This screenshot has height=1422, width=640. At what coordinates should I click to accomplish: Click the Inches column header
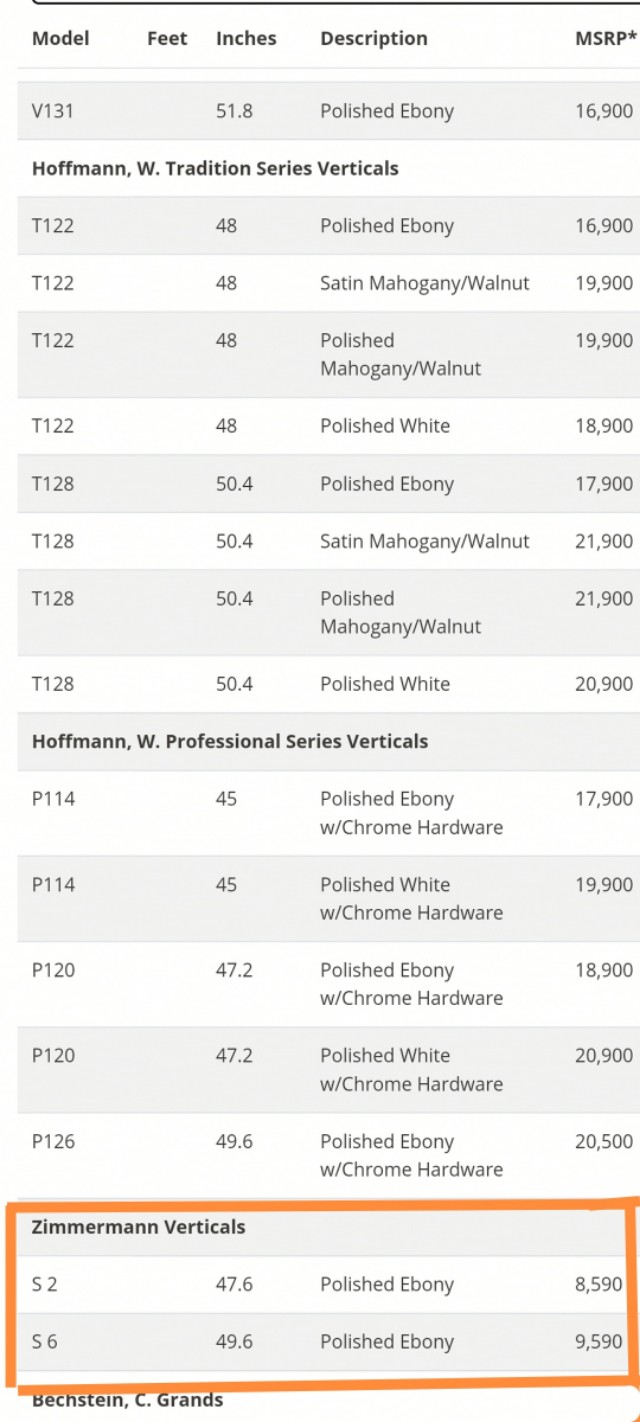click(x=246, y=39)
